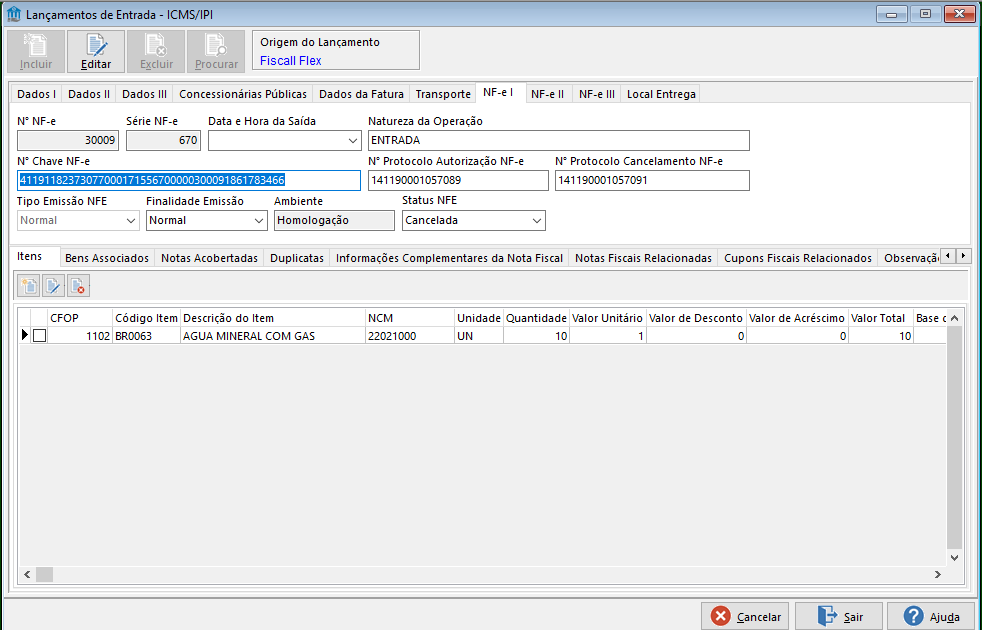Click the Excluir toolbar button

[156, 51]
